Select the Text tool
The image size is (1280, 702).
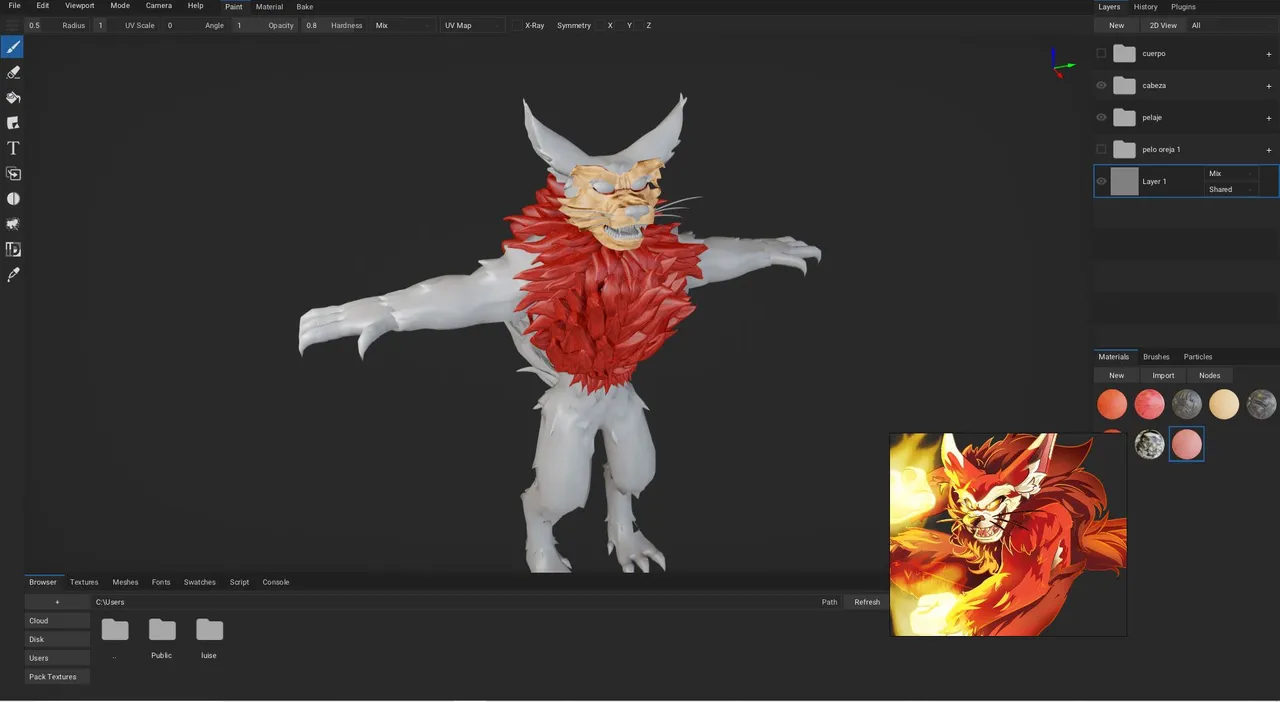[x=13, y=148]
